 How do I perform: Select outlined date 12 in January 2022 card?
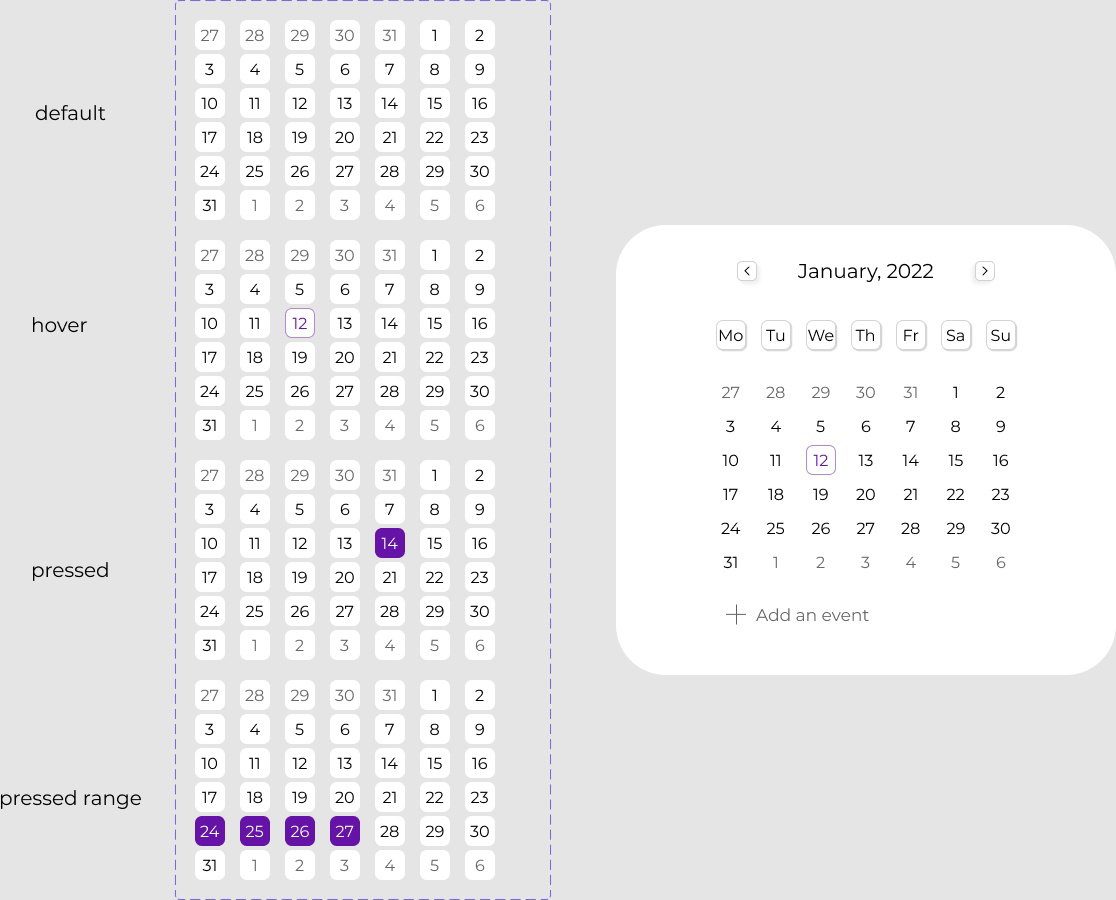point(821,460)
